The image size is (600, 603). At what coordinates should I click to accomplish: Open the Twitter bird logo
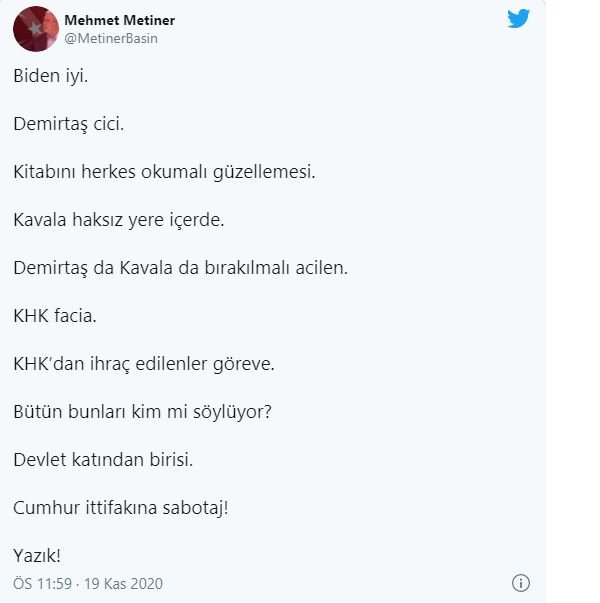(x=518, y=19)
